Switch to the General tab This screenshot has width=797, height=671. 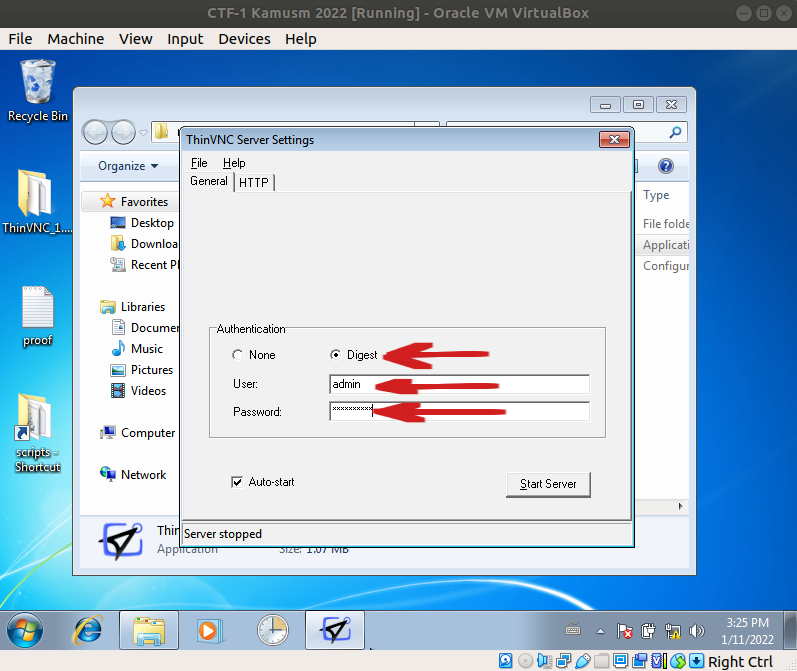tap(208, 181)
